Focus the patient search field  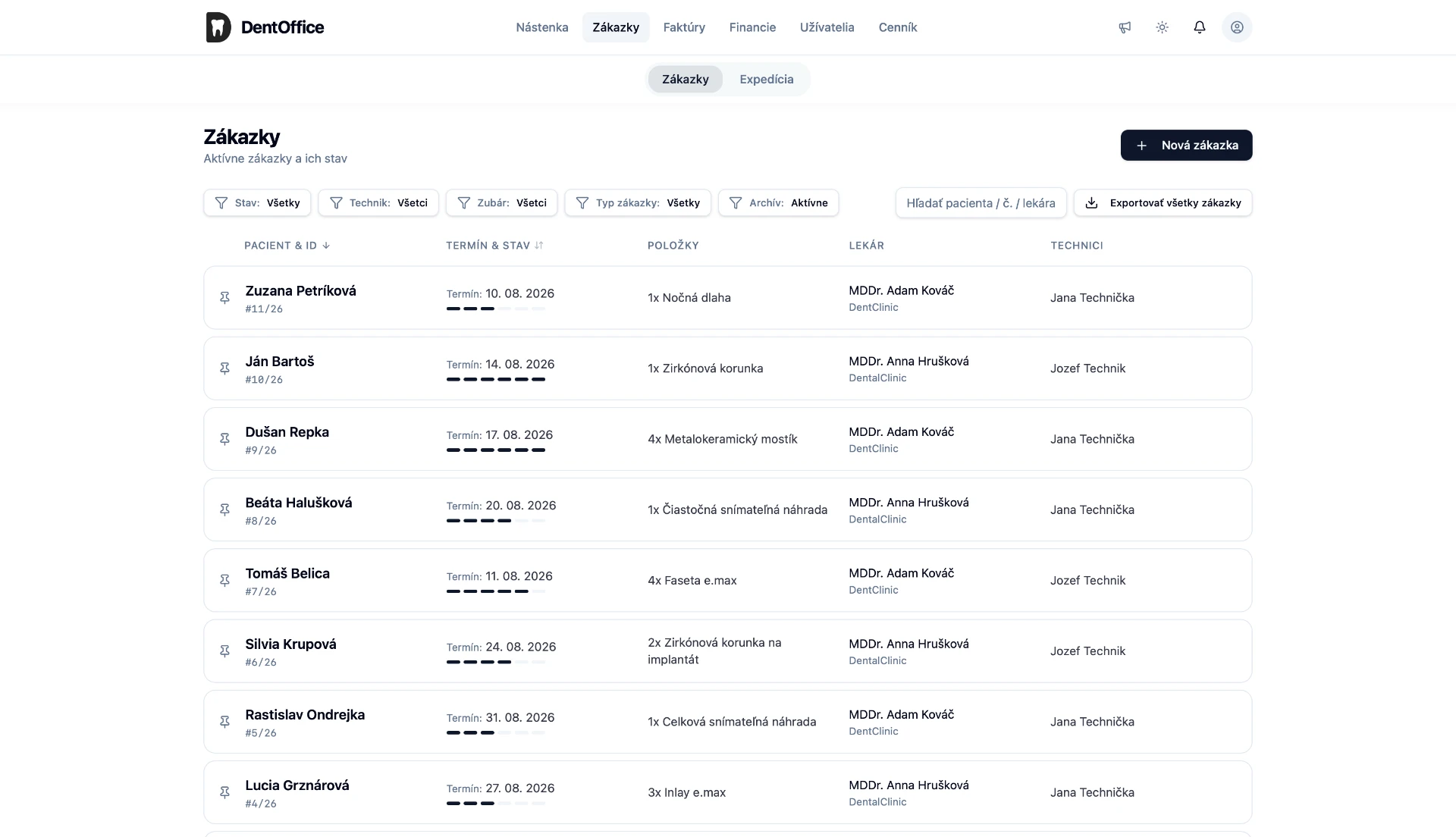(981, 203)
